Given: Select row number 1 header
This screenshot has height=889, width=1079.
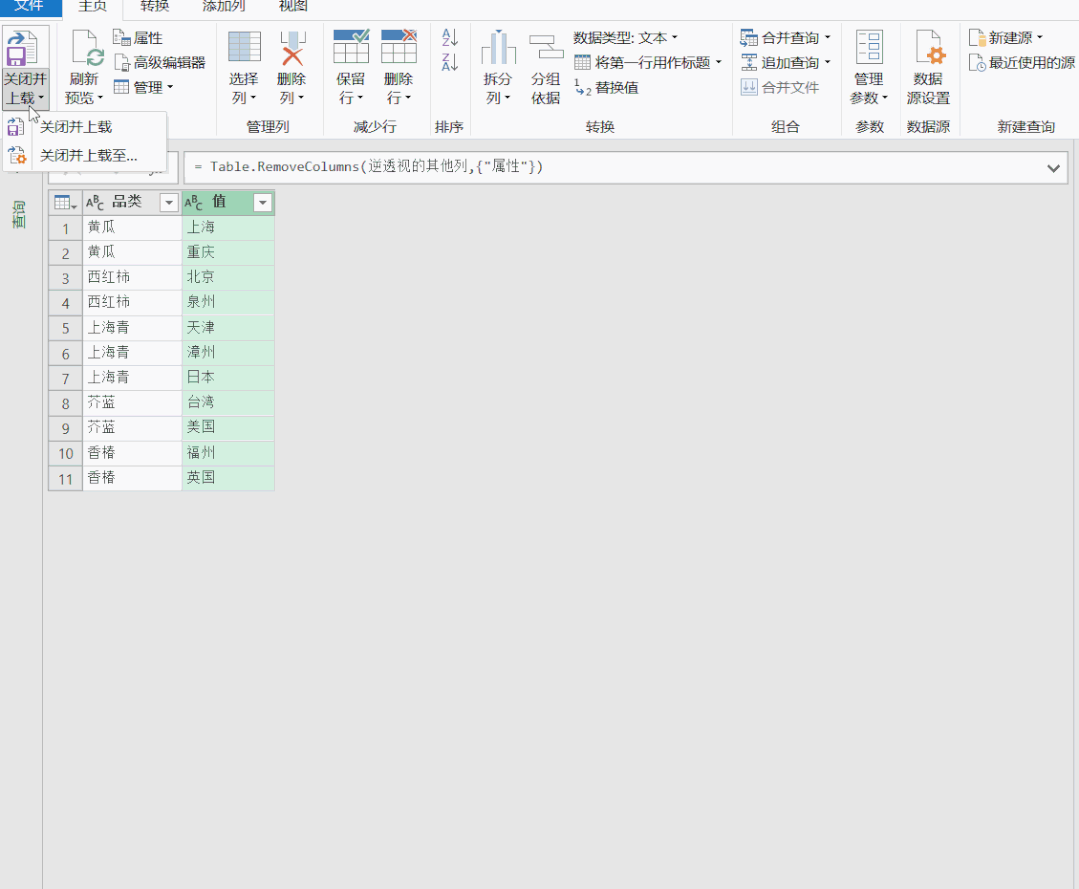Looking at the screenshot, I should pos(65,228).
